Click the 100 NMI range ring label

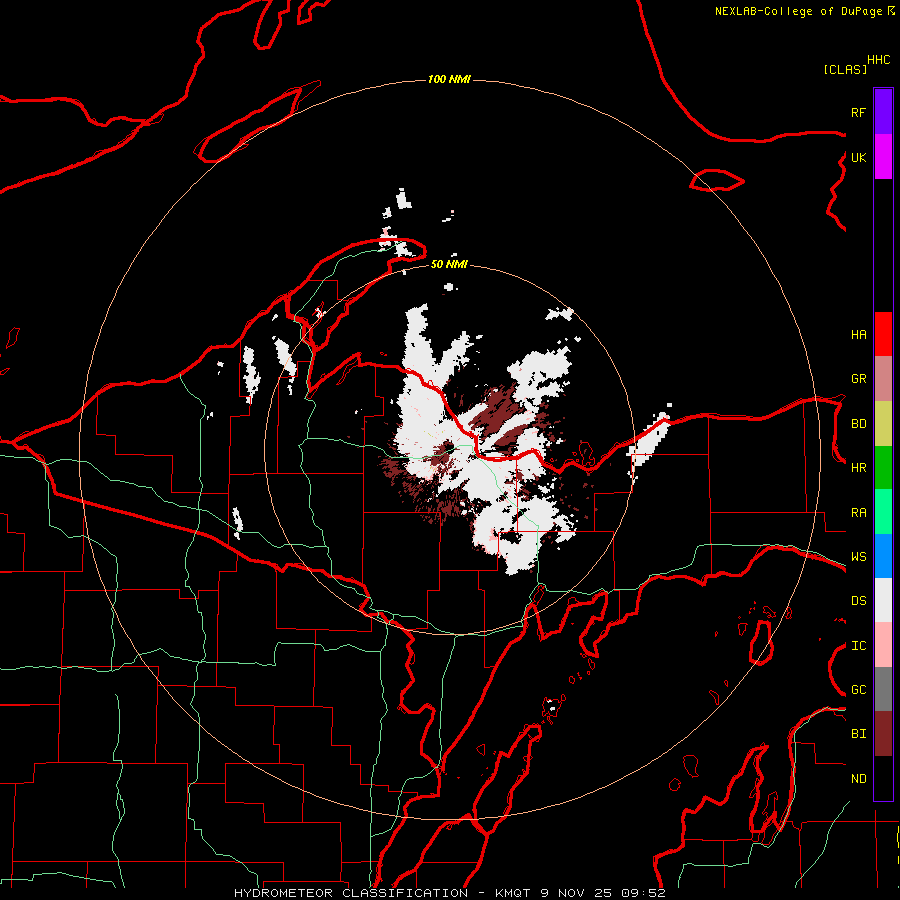tap(449, 79)
